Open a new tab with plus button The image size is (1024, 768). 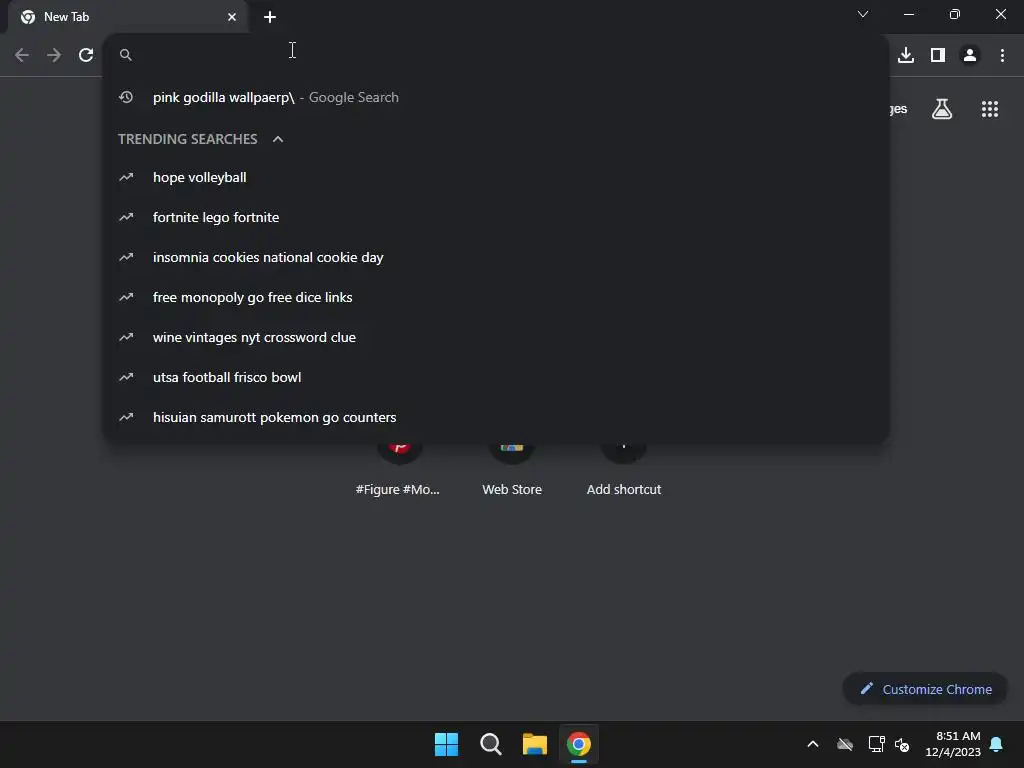(x=270, y=17)
